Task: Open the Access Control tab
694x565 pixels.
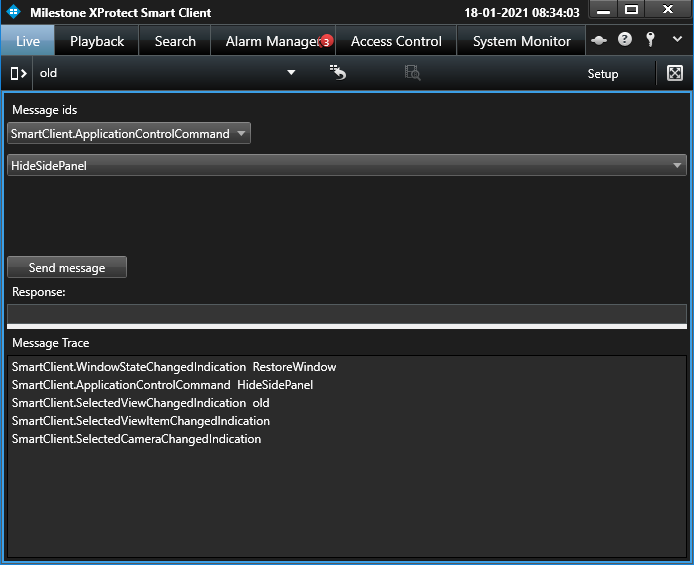Action: pyautogui.click(x=396, y=41)
